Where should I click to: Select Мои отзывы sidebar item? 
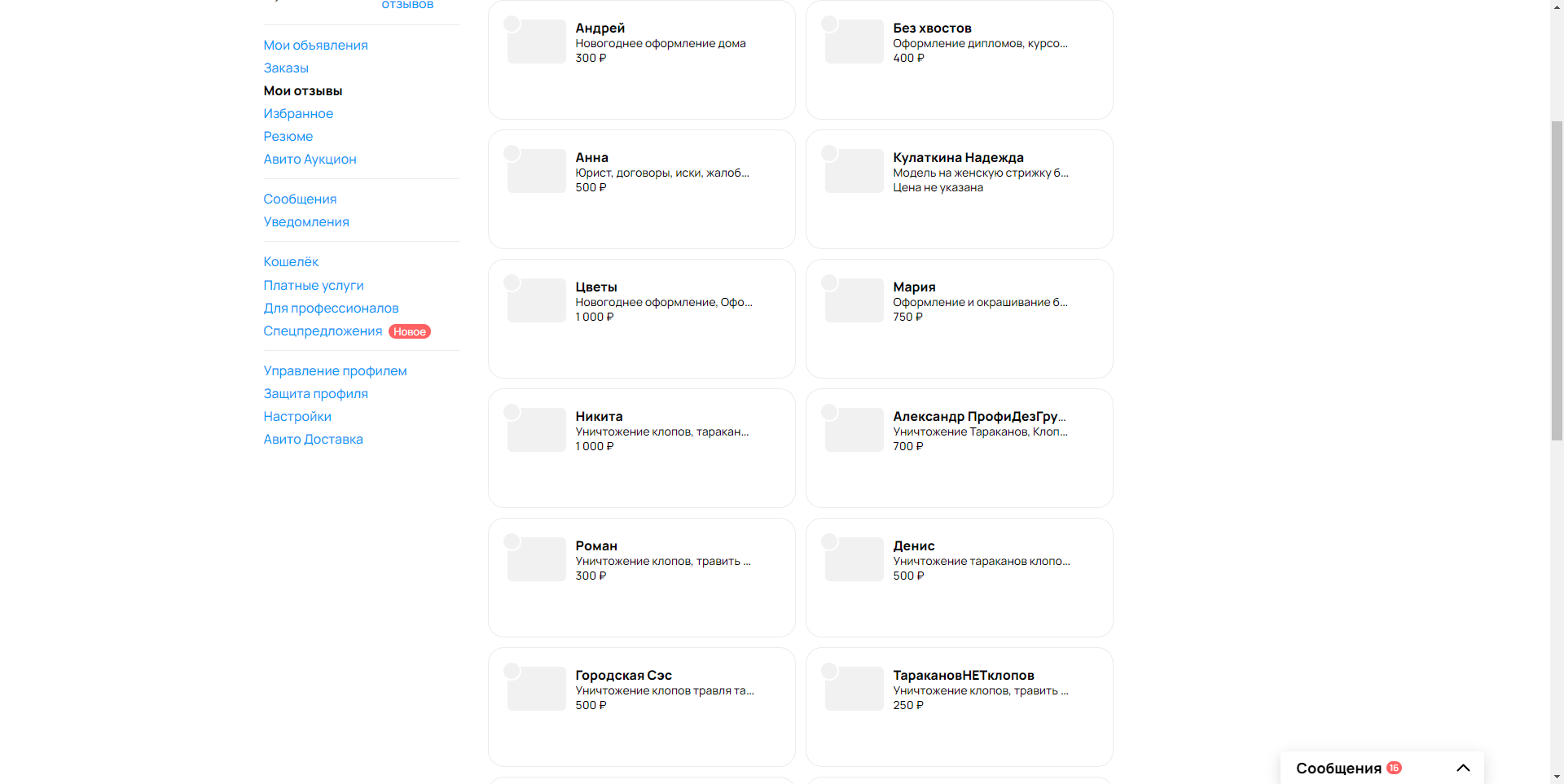(303, 90)
